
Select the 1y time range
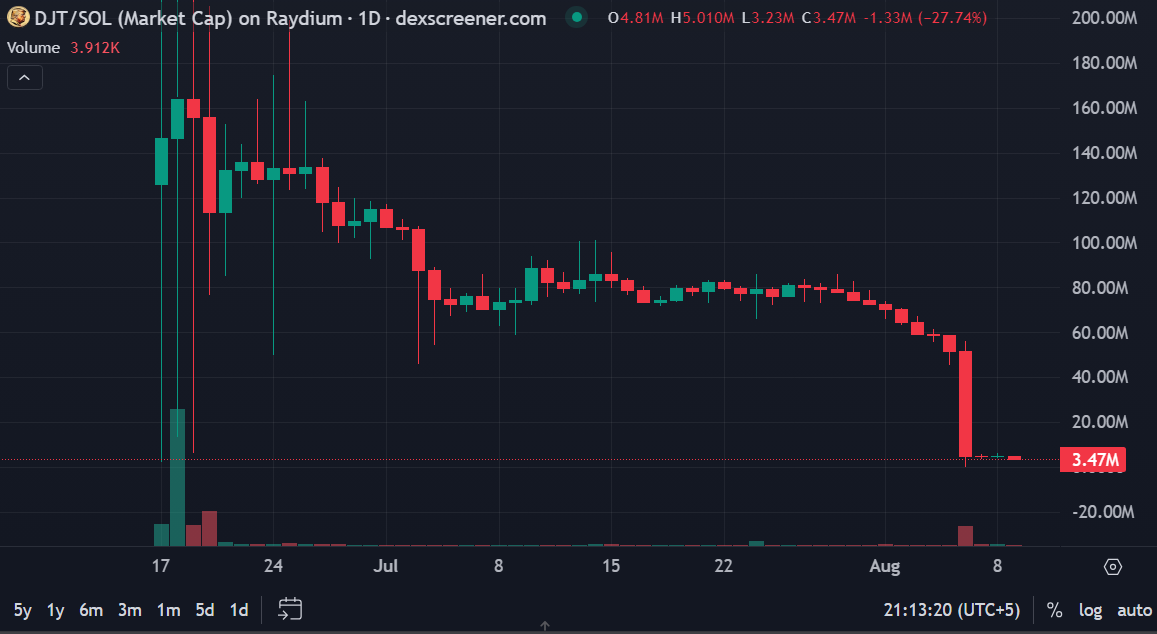click(x=55, y=610)
